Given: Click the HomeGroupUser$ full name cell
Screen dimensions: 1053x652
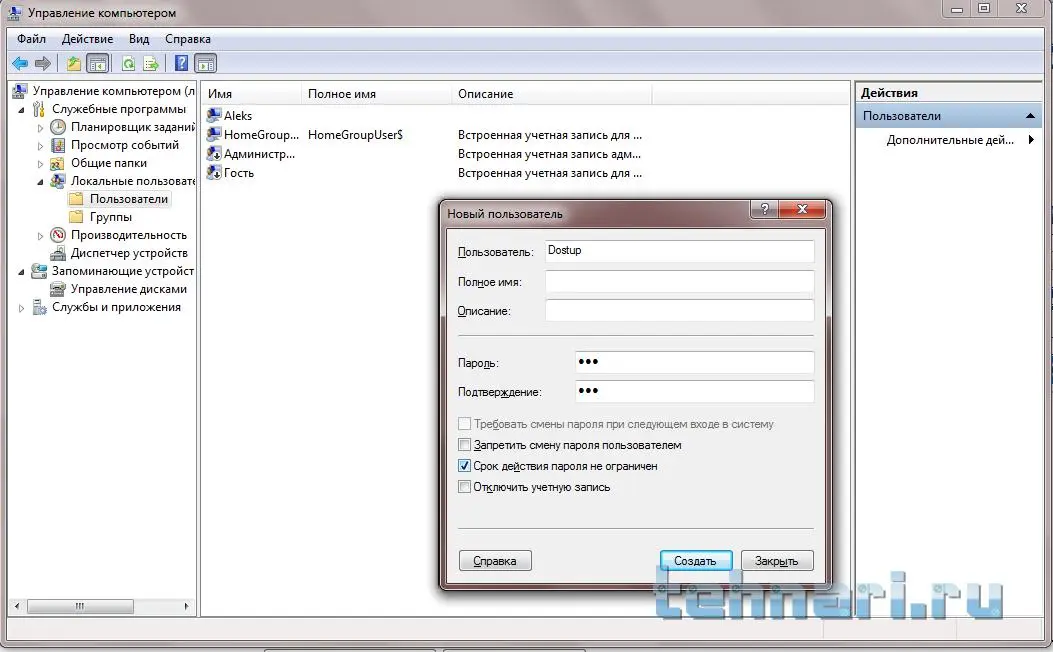Looking at the screenshot, I should click(355, 134).
